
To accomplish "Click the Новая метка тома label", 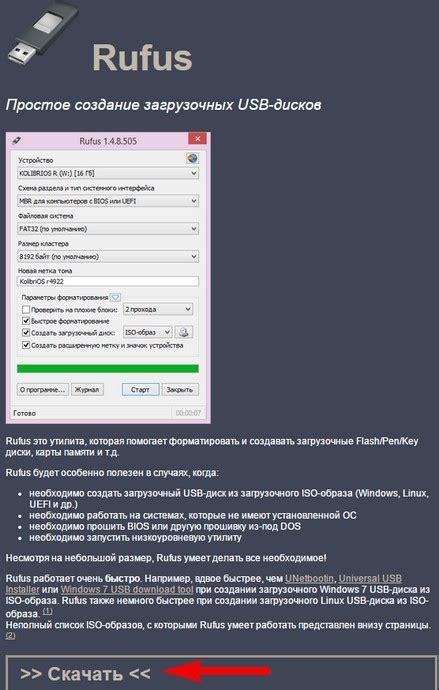I will coord(45,271).
